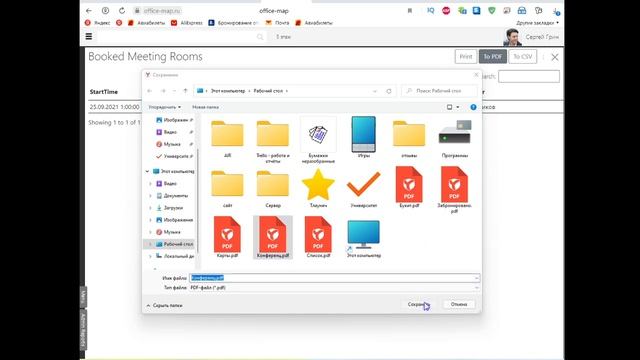
Task: Click the green shield extension icon
Action: tap(491, 11)
